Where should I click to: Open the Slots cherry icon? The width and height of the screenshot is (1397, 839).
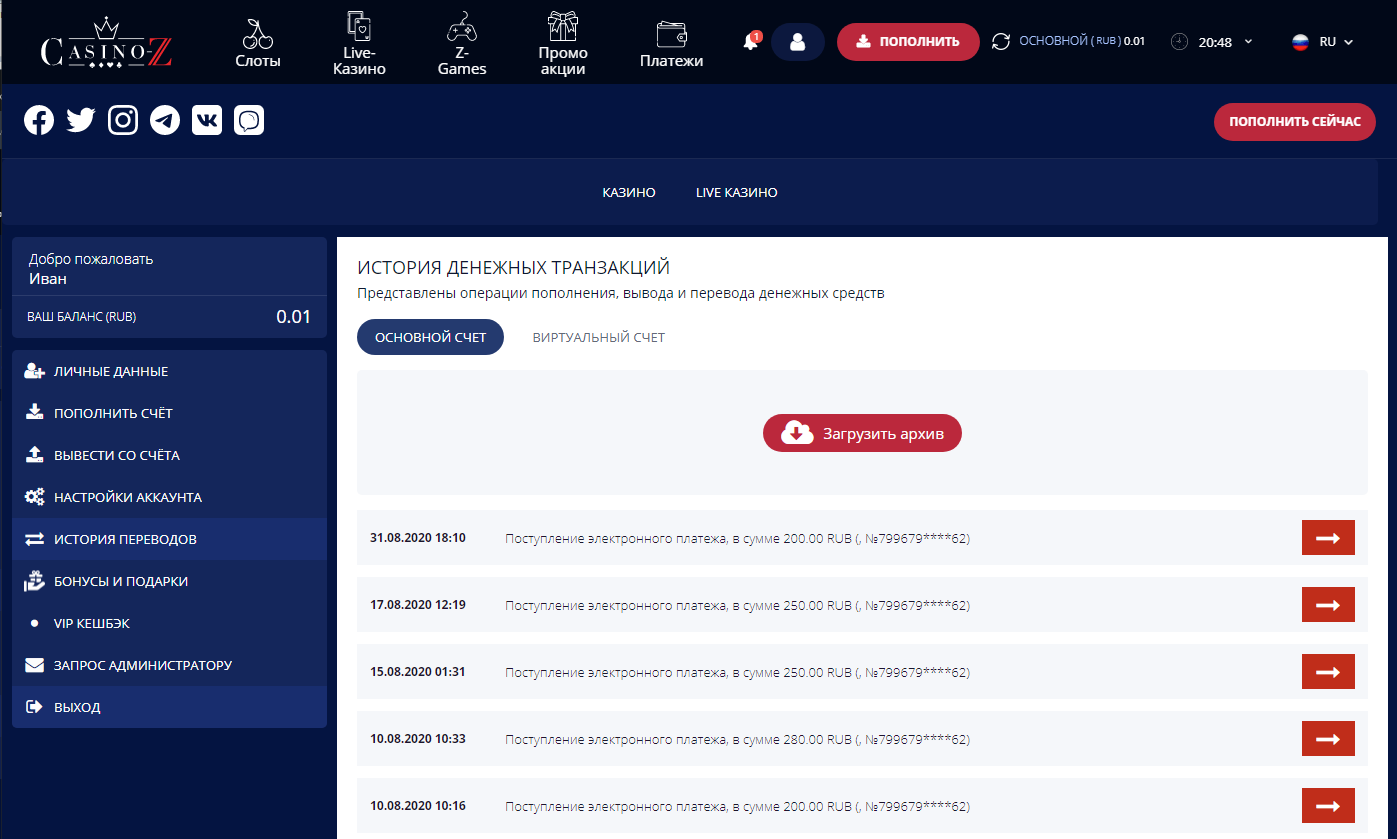[258, 33]
